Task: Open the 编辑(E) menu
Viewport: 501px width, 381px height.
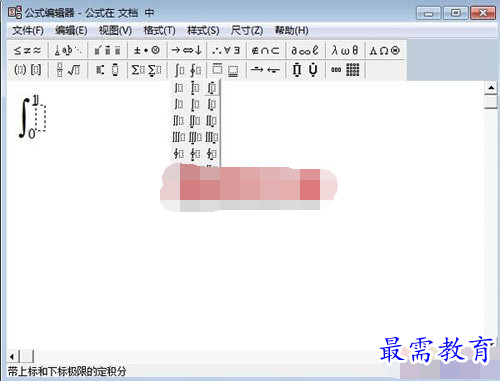Action: coord(71,31)
